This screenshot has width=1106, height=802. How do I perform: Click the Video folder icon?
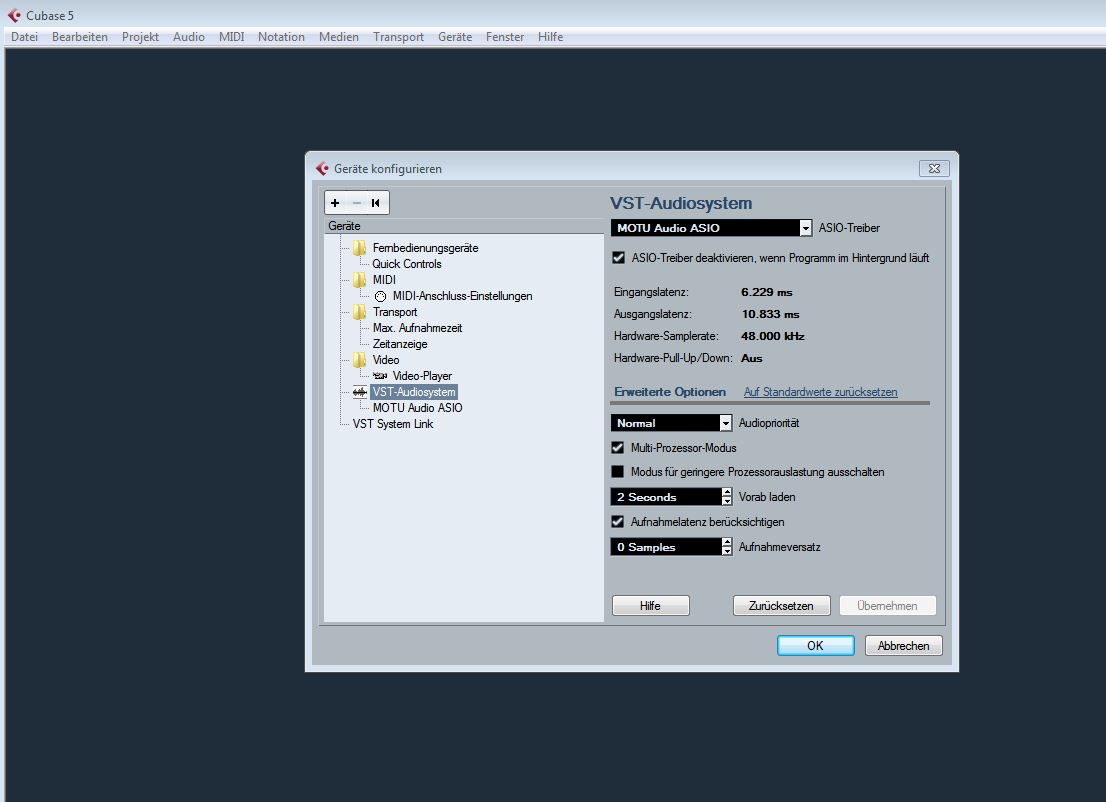click(360, 360)
